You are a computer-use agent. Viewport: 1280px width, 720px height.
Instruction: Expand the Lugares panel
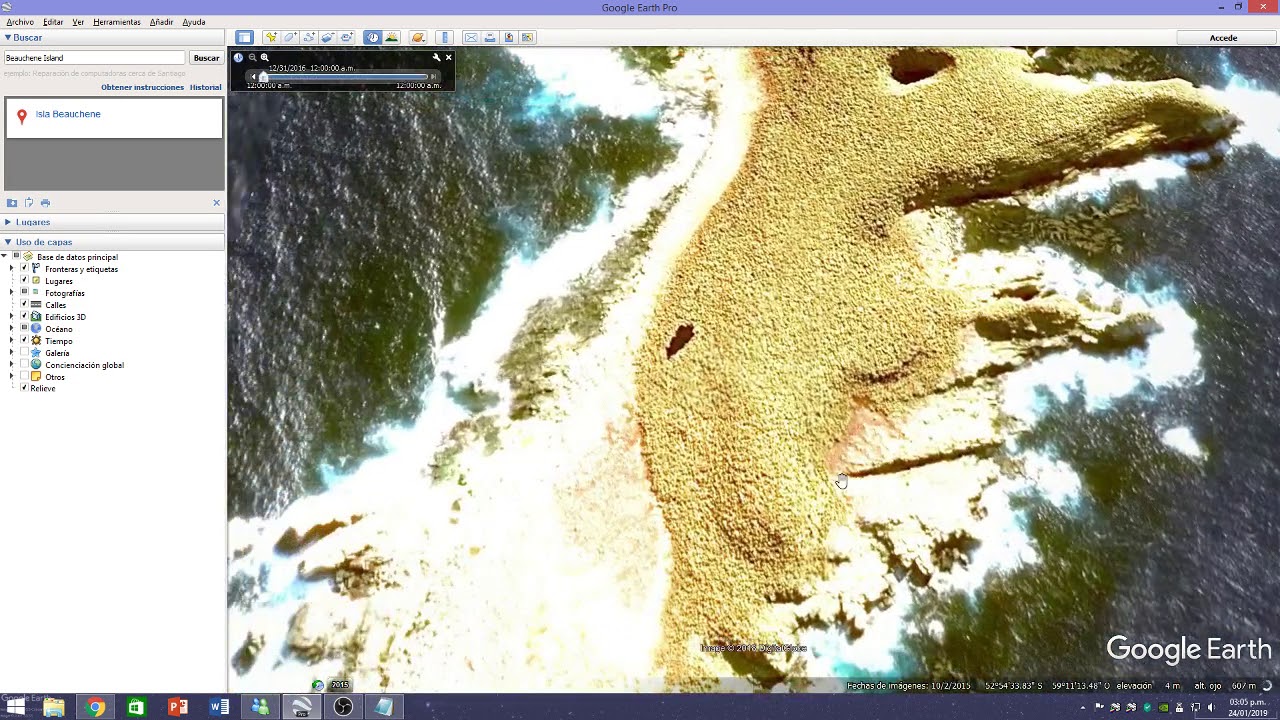click(x=8, y=222)
